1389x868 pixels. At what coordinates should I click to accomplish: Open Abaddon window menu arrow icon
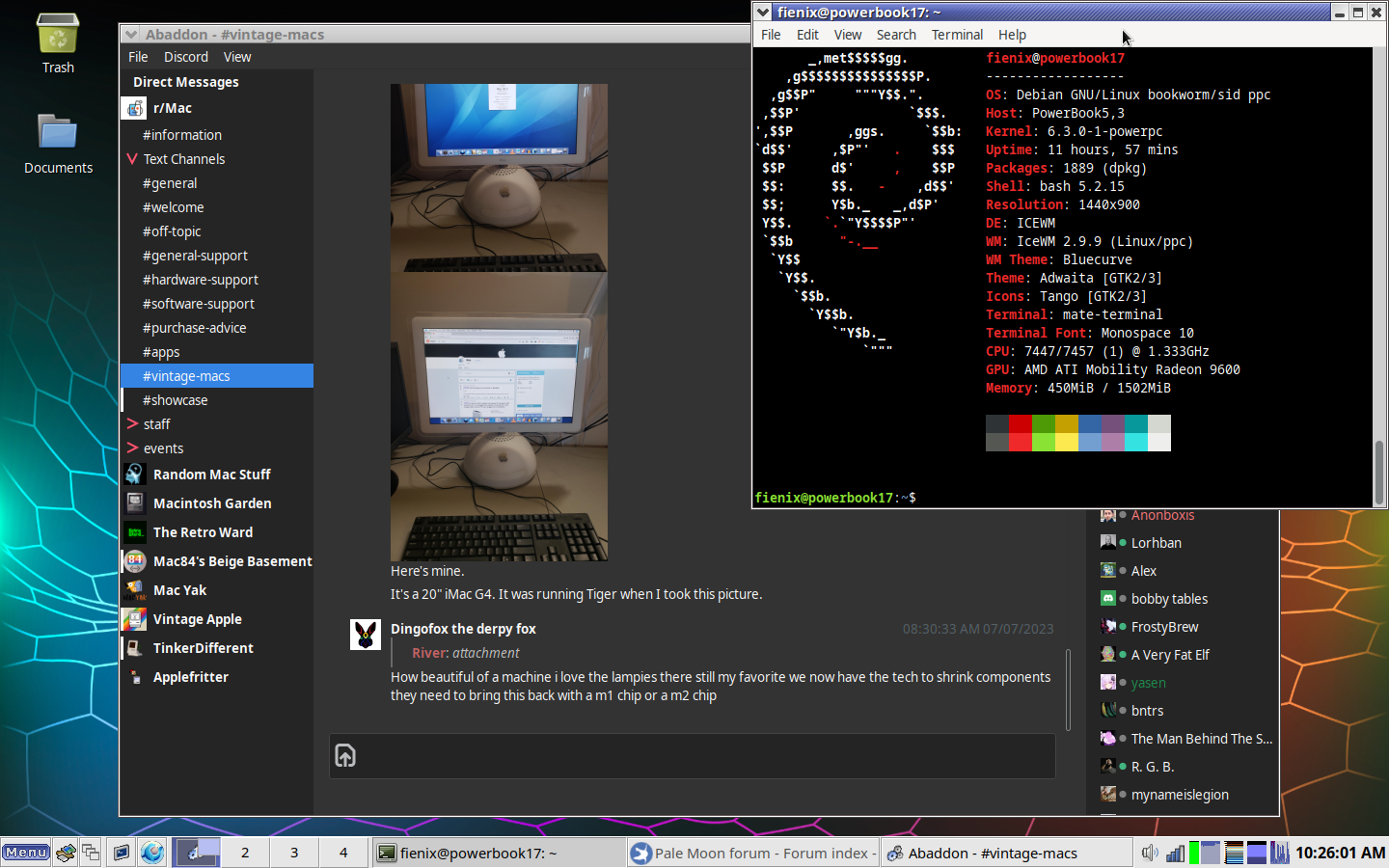click(131, 35)
